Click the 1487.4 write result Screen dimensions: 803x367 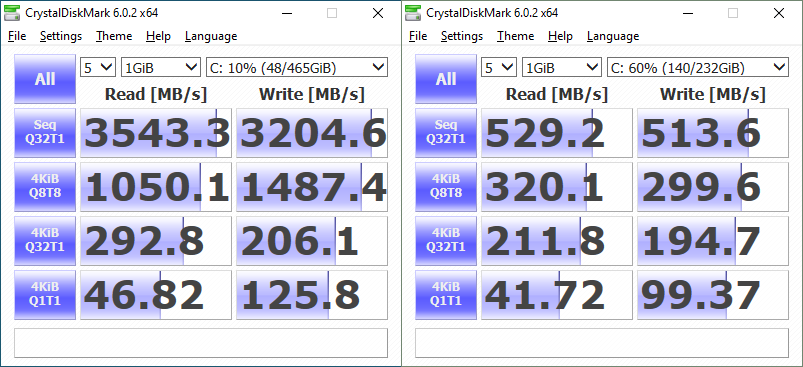tap(312, 187)
